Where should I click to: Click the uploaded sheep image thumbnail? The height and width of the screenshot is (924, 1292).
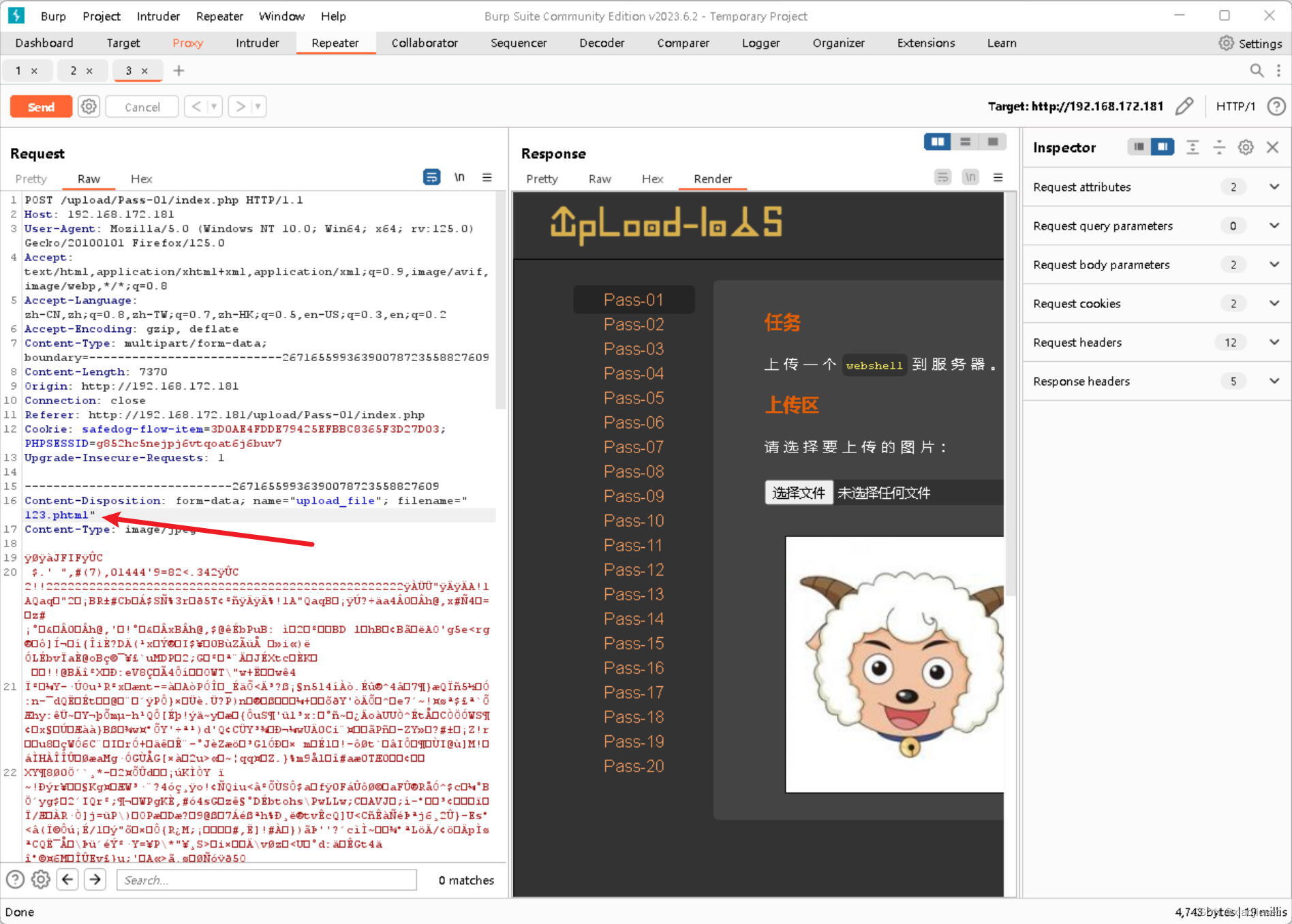coord(895,664)
